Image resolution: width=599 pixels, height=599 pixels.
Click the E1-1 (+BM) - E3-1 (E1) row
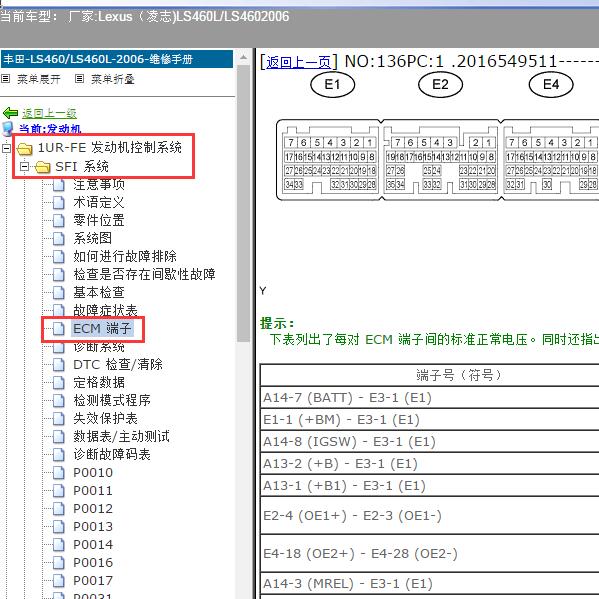click(x=430, y=420)
